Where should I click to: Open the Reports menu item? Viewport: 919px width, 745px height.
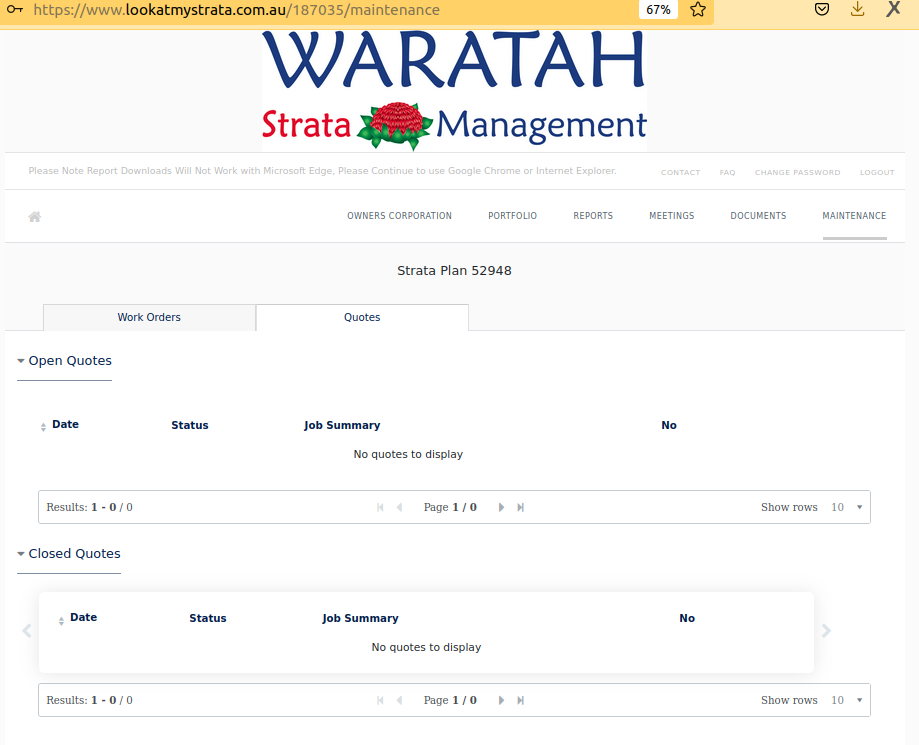click(593, 216)
